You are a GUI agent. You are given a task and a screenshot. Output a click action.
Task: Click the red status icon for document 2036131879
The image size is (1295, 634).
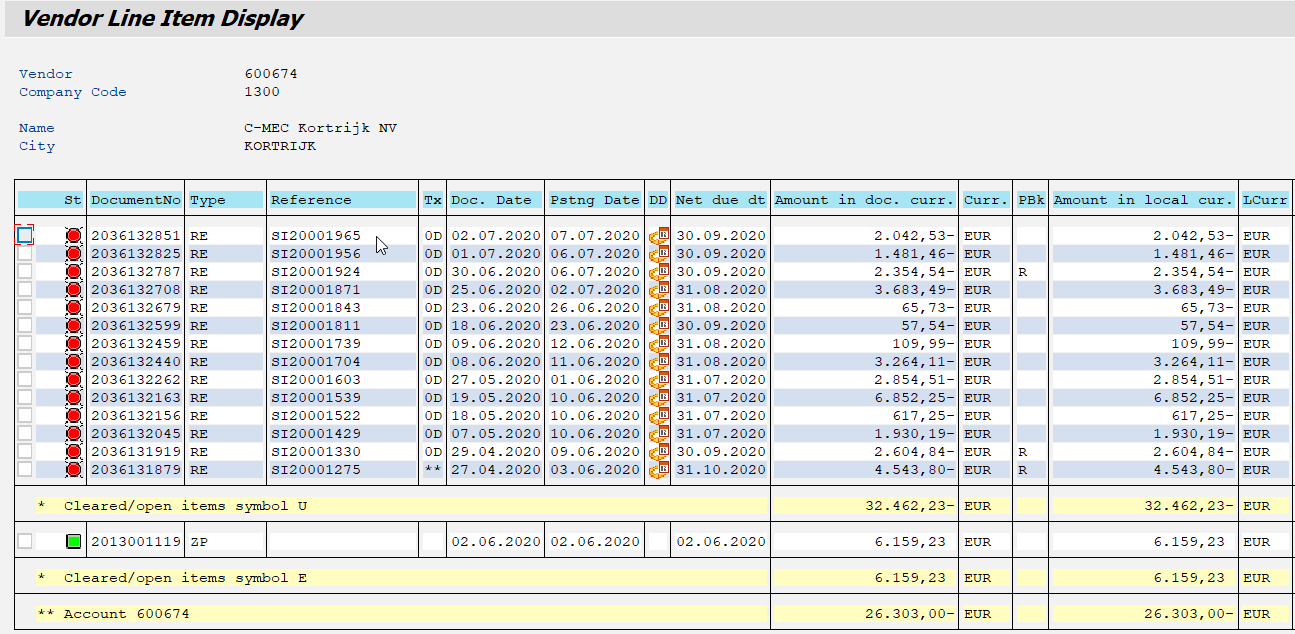[x=73, y=470]
